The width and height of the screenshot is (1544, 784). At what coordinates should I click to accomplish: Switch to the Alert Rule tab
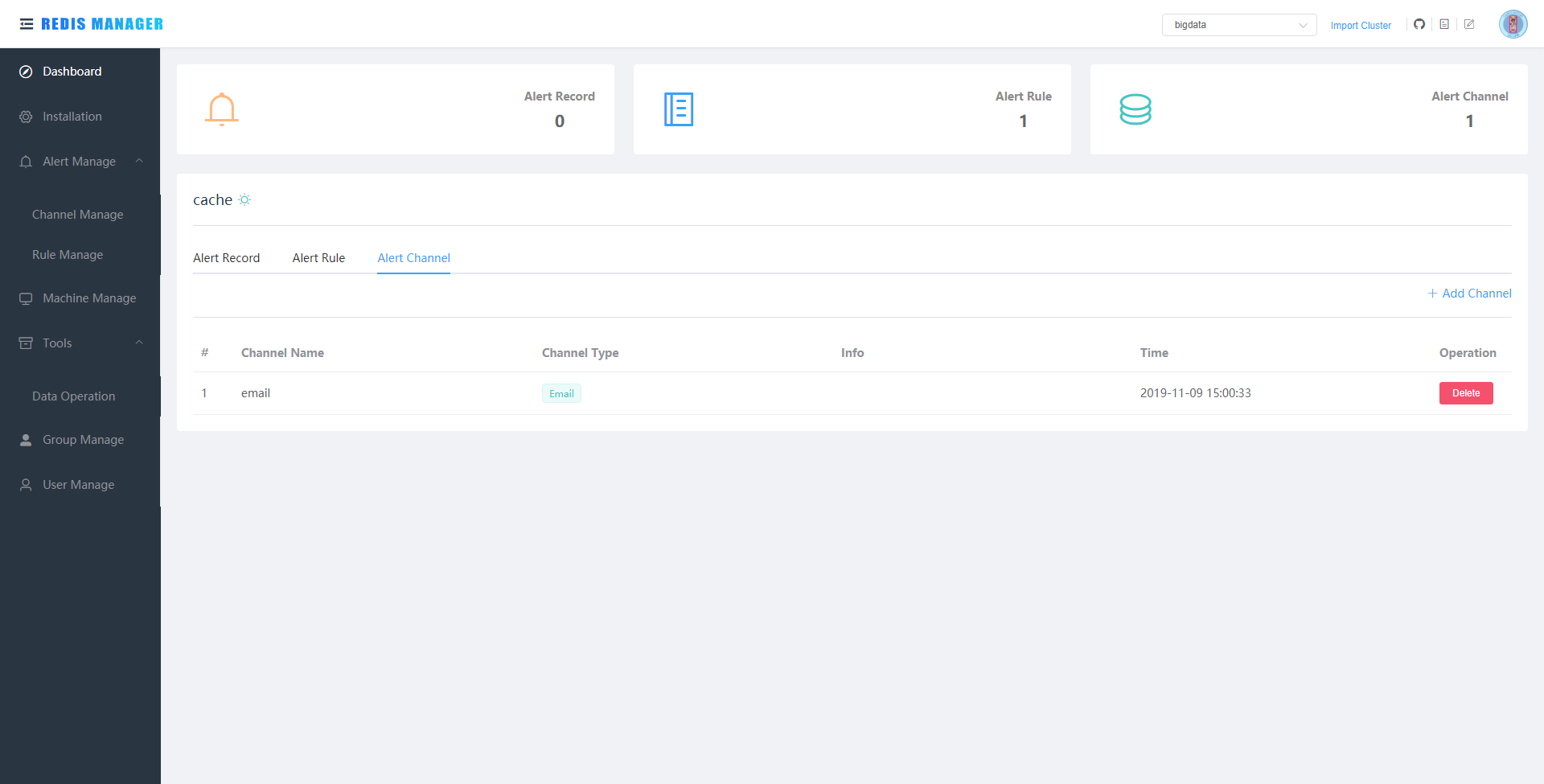pyautogui.click(x=318, y=258)
